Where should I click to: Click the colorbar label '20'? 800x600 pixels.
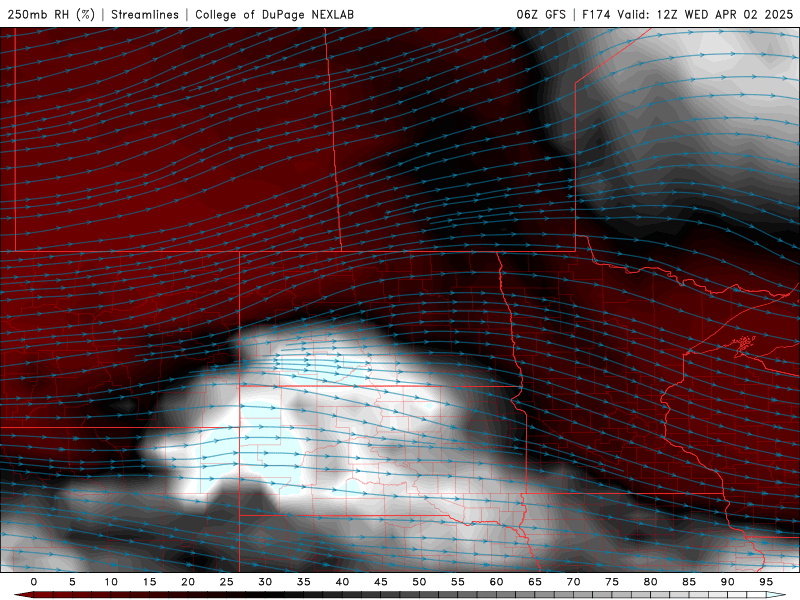pyautogui.click(x=188, y=582)
